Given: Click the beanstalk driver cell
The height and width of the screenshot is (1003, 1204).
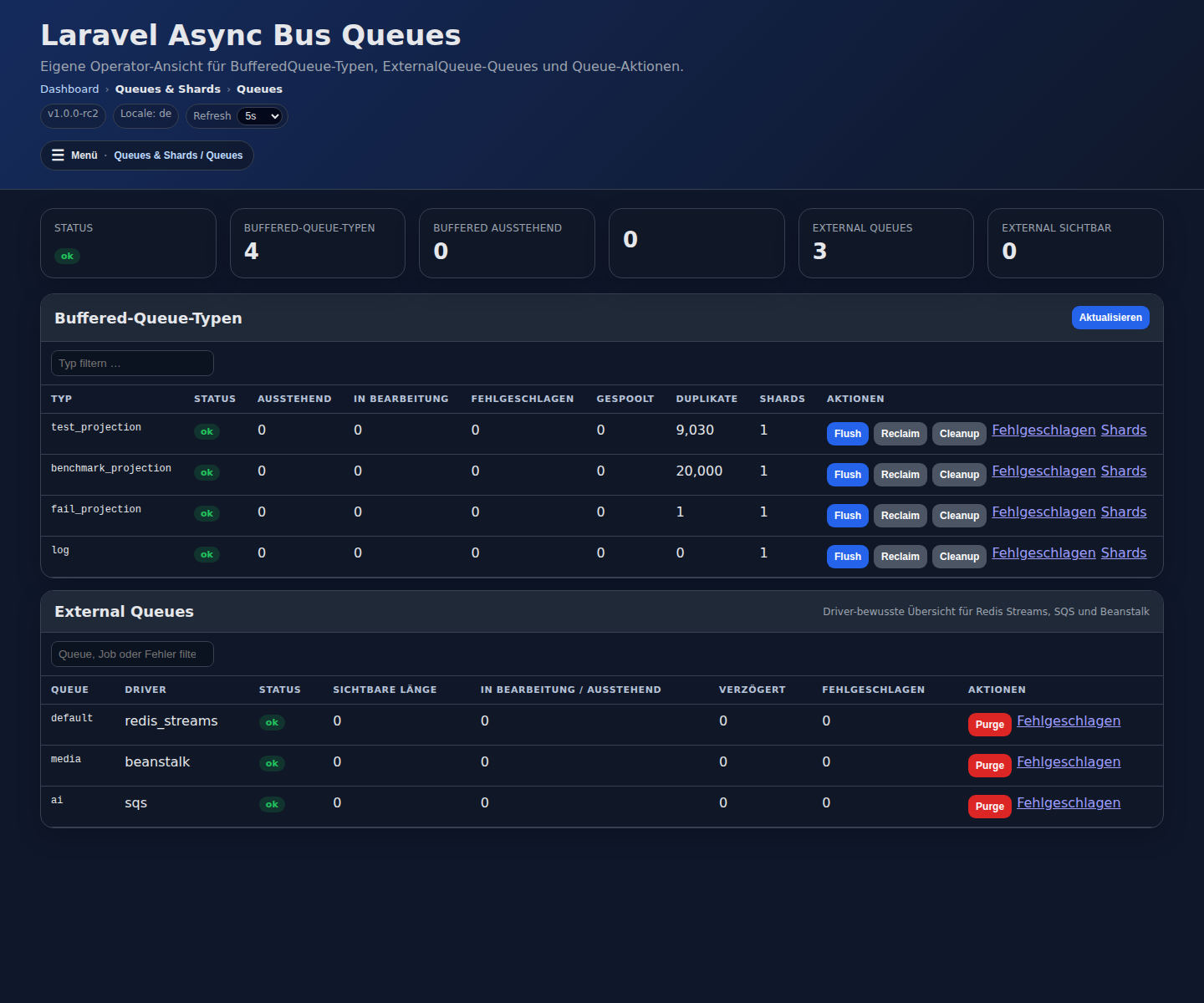Looking at the screenshot, I should pos(157,761).
